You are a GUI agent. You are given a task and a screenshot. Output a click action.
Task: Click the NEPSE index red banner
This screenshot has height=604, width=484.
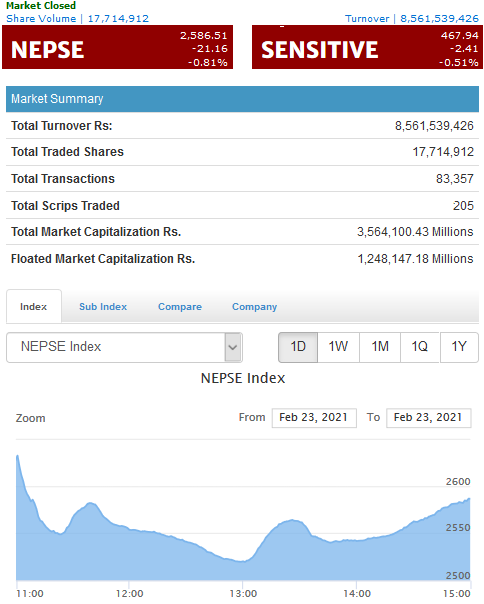click(x=118, y=47)
